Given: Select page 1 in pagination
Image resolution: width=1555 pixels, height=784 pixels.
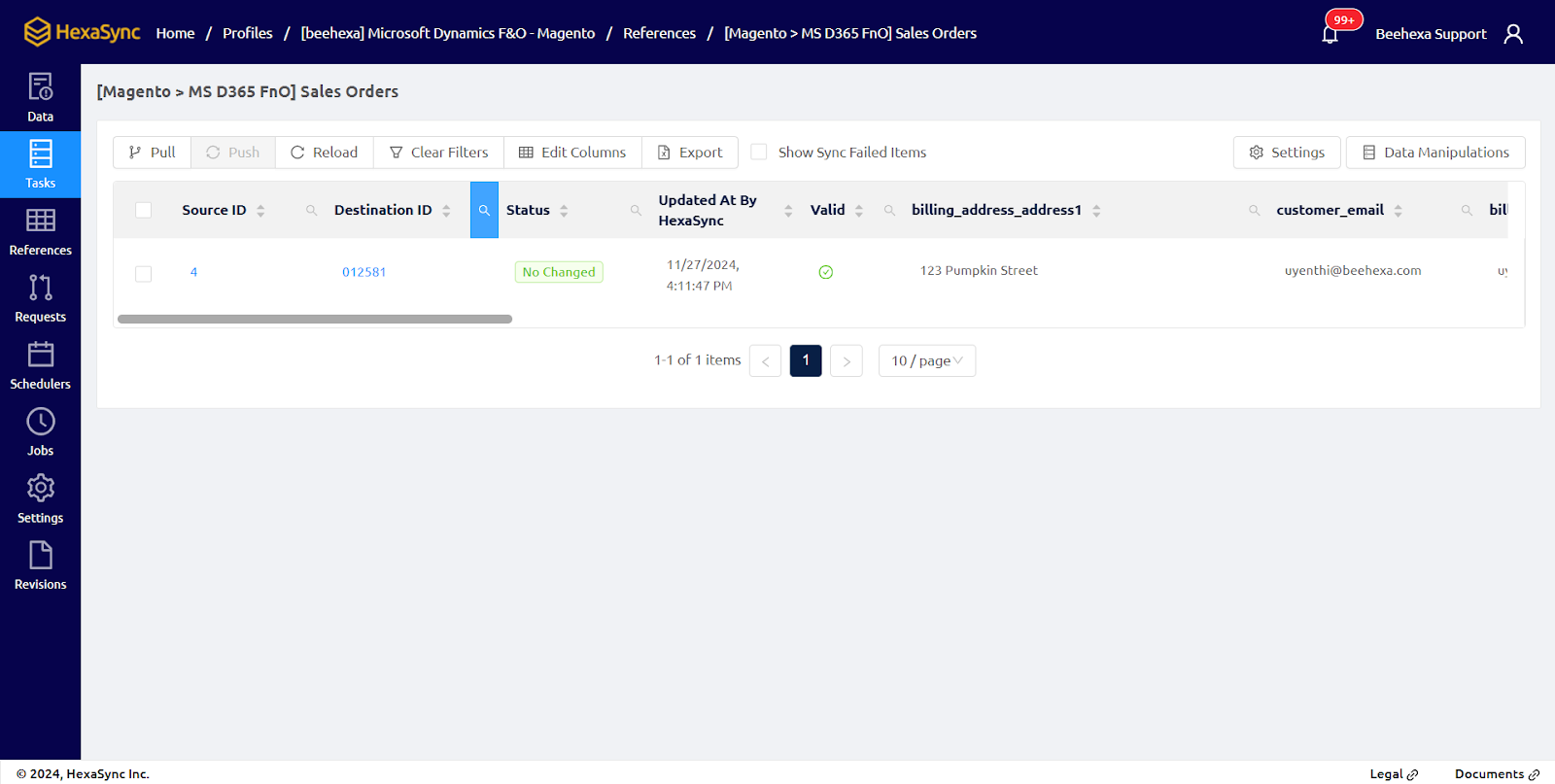Looking at the screenshot, I should pyautogui.click(x=806, y=360).
